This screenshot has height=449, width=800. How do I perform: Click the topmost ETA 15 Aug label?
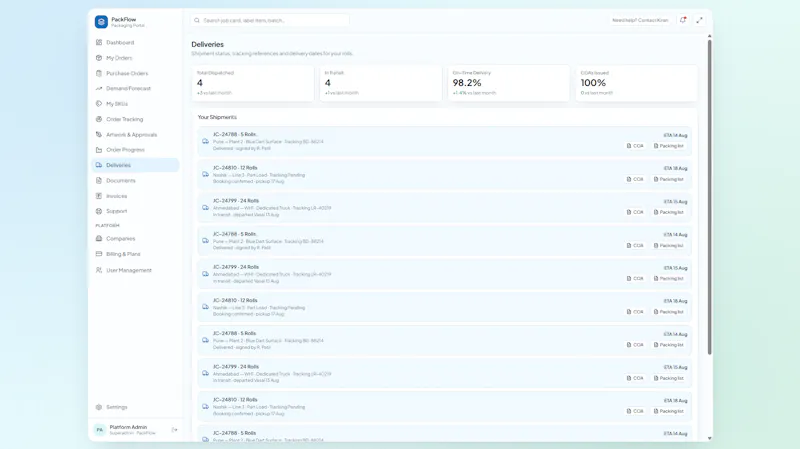click(675, 202)
